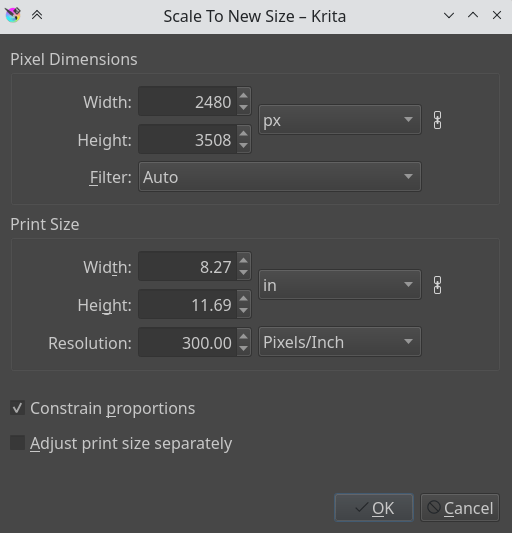Click the Filter: label

click(110, 177)
